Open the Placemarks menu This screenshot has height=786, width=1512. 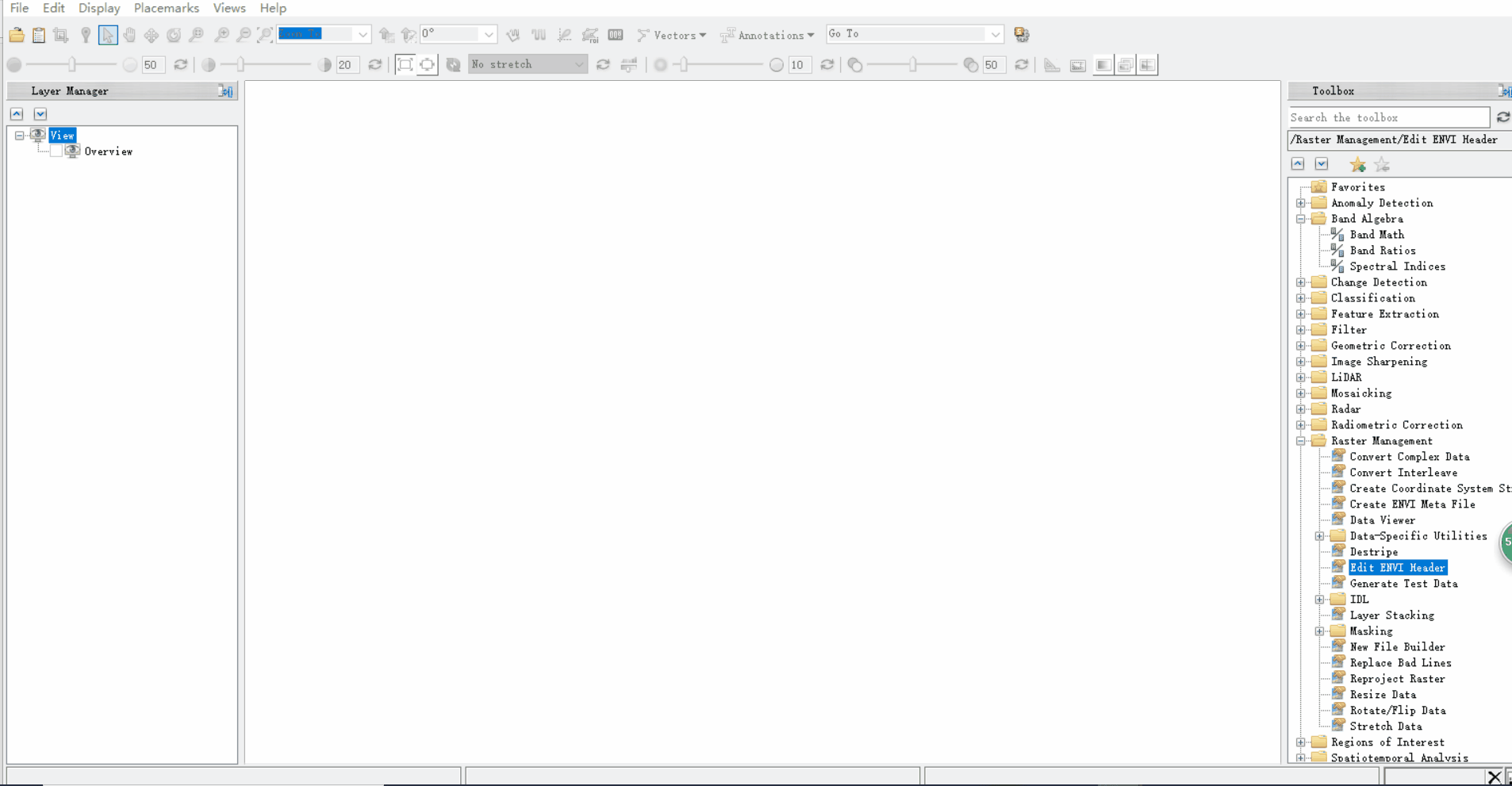(x=167, y=8)
